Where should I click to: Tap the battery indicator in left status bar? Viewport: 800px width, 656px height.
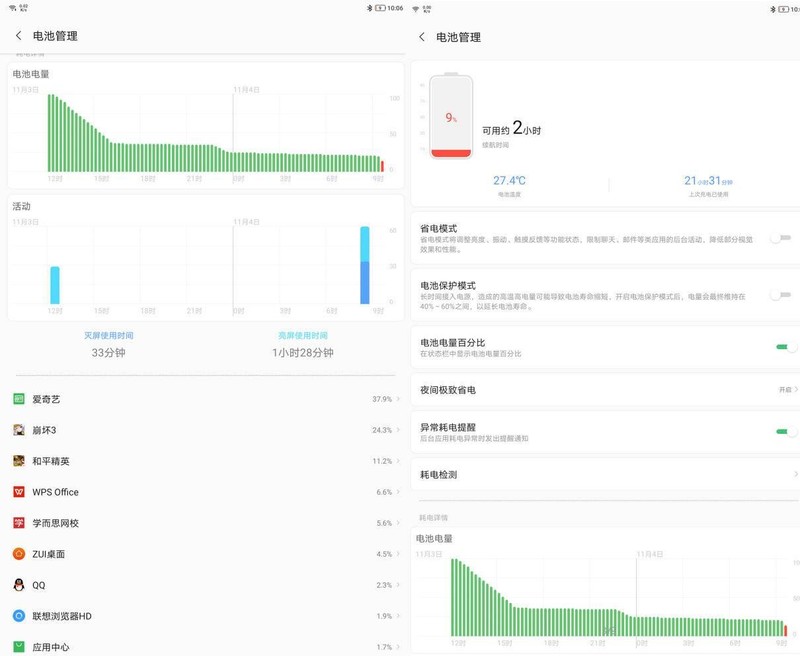point(380,8)
